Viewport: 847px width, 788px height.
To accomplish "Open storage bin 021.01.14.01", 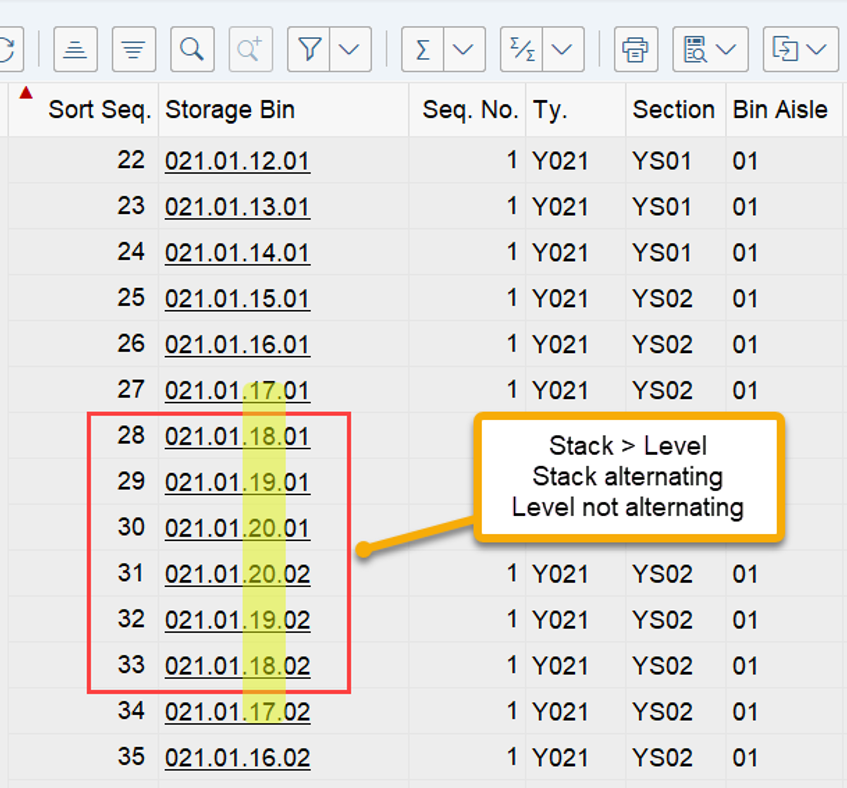I will [x=237, y=253].
